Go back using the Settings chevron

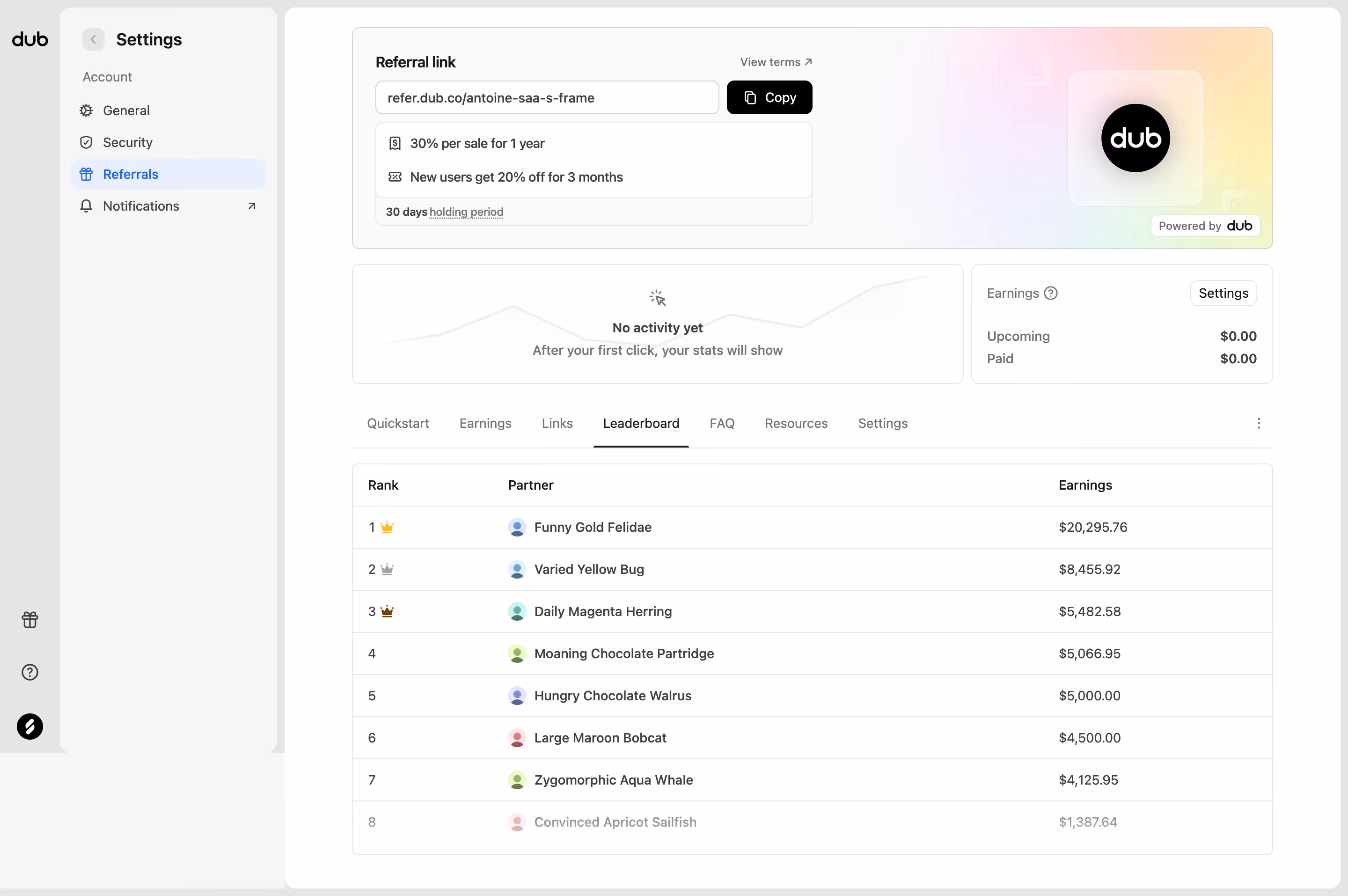point(93,39)
